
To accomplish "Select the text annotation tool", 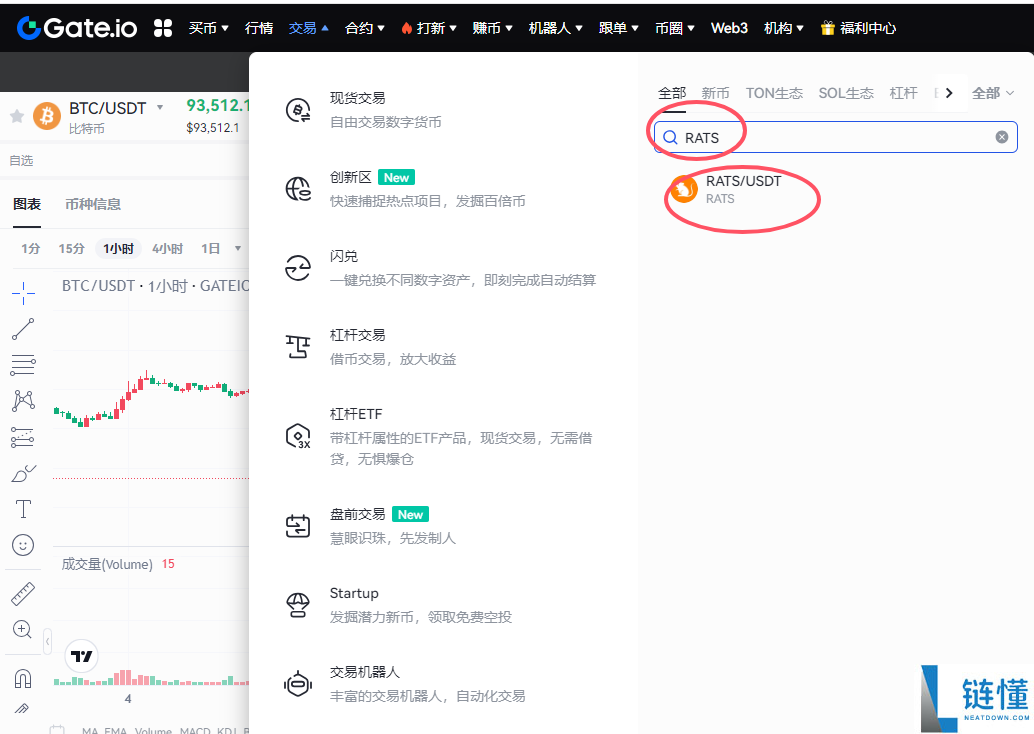I will [23, 508].
